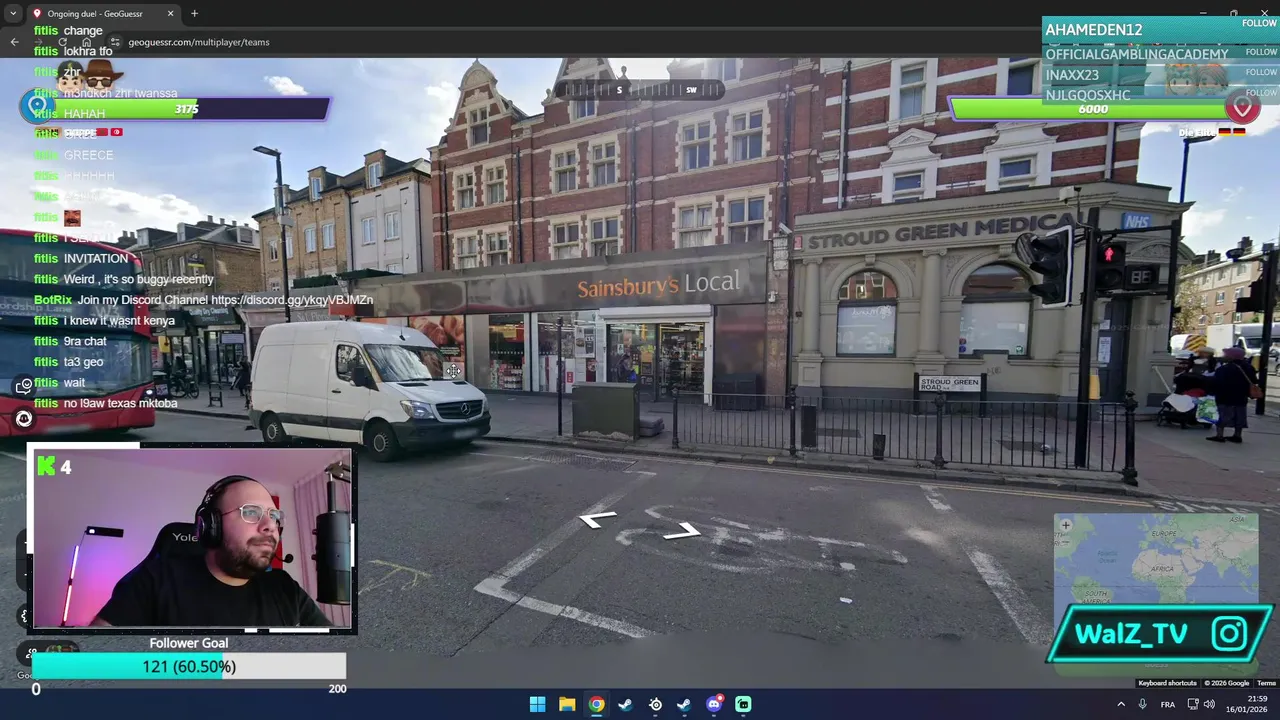Open the white gear icon in the taskbar
The width and height of the screenshot is (1280, 720).
click(x=655, y=704)
